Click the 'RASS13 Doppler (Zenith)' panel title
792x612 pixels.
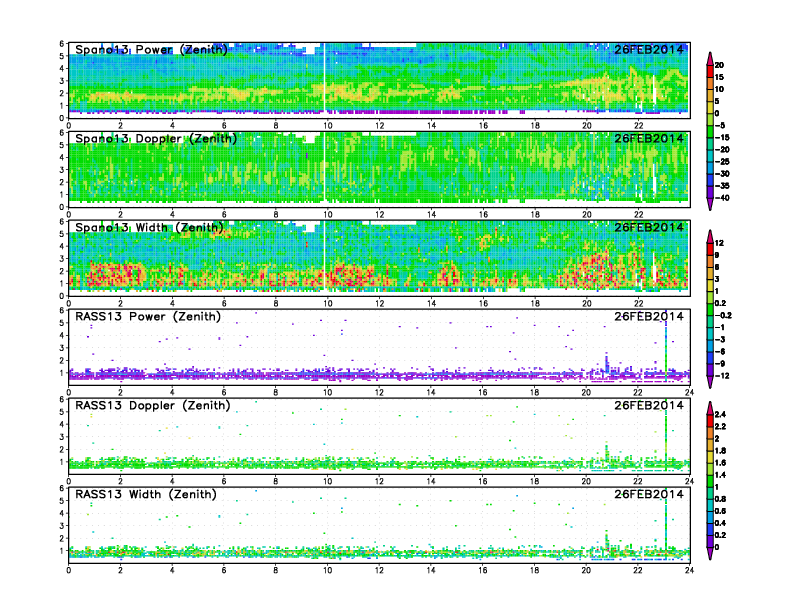coord(153,405)
